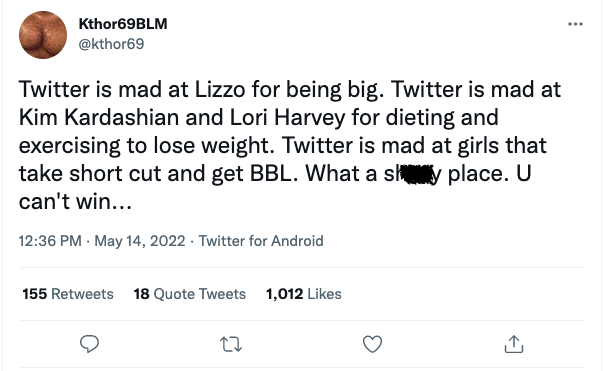Screen dimensions: 604x371
Task: View the 155 Retweets list
Action: coord(68,294)
